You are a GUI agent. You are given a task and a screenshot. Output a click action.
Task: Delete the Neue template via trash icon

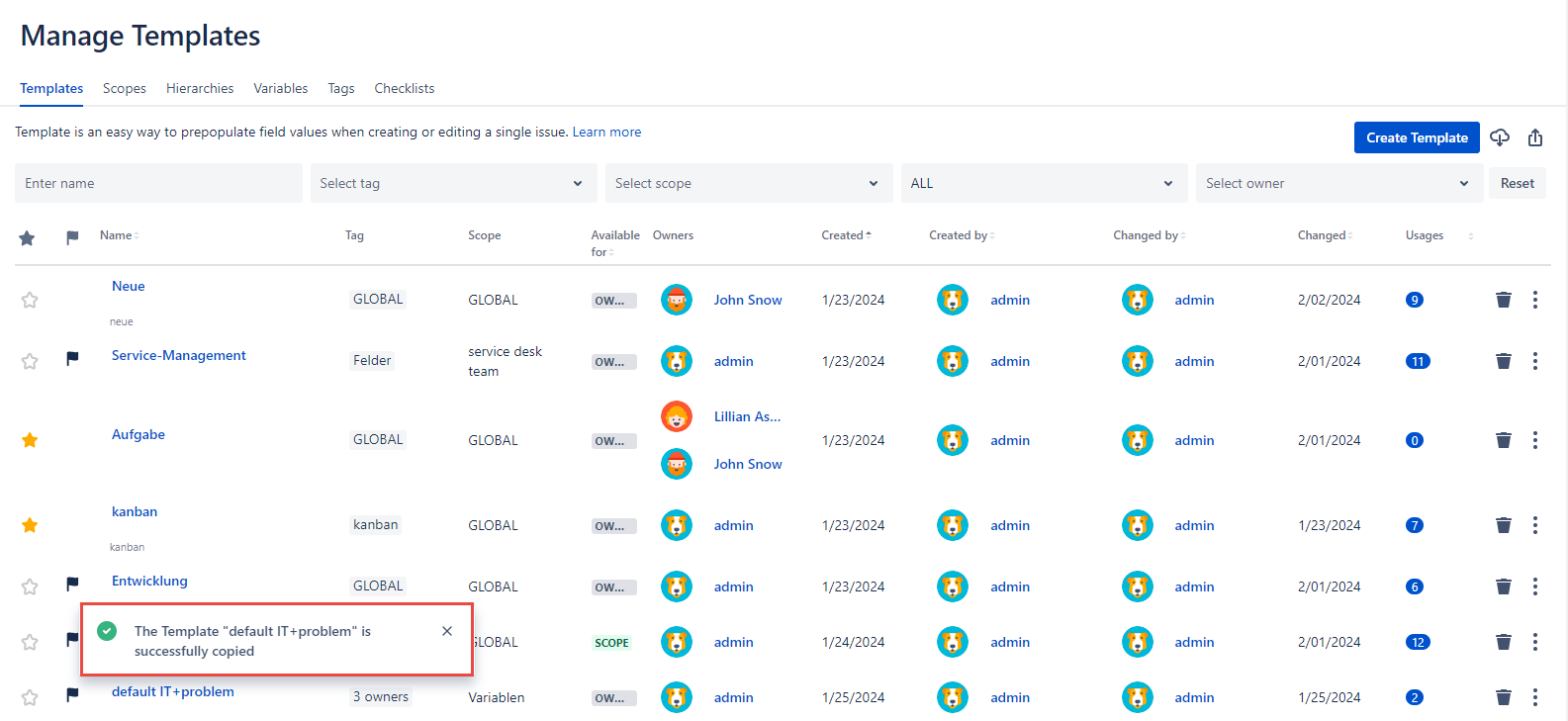[x=1503, y=300]
